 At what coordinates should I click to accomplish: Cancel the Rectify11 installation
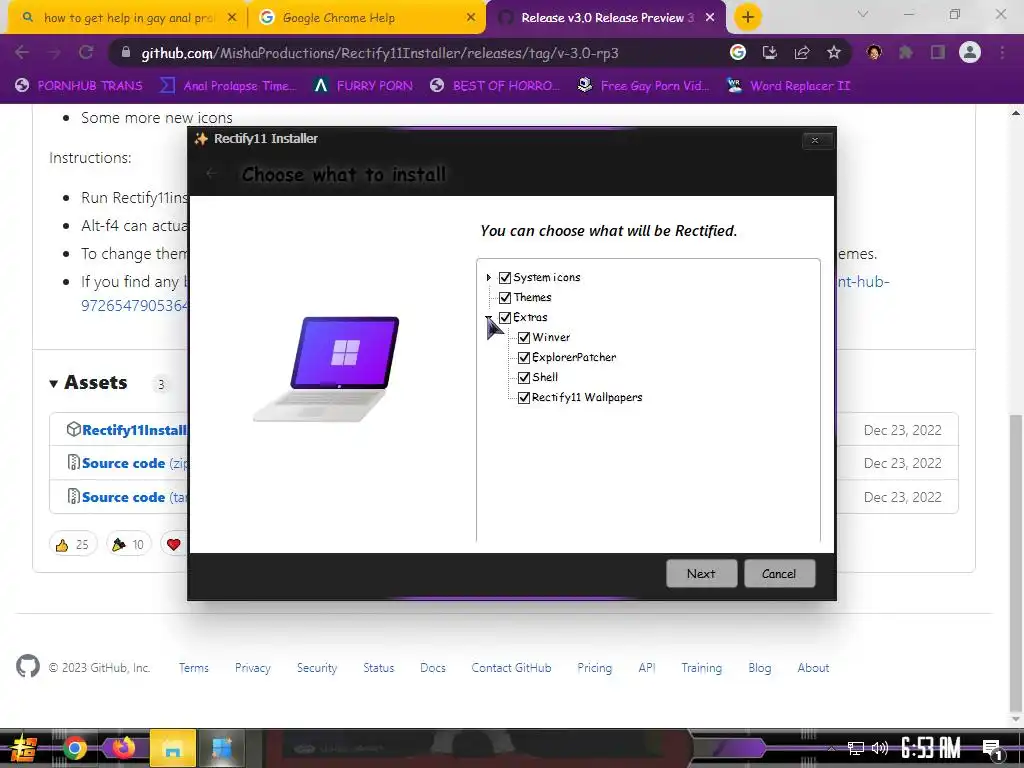(779, 573)
